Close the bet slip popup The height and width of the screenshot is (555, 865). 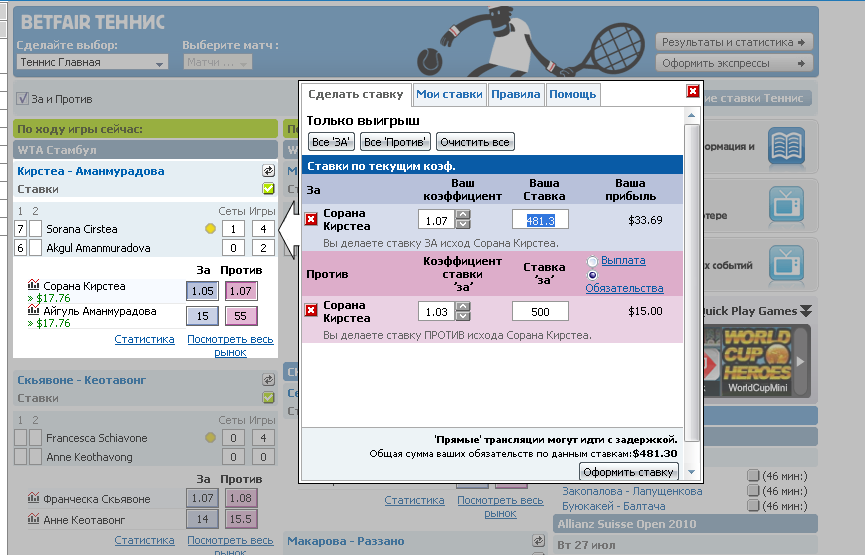coord(693,91)
